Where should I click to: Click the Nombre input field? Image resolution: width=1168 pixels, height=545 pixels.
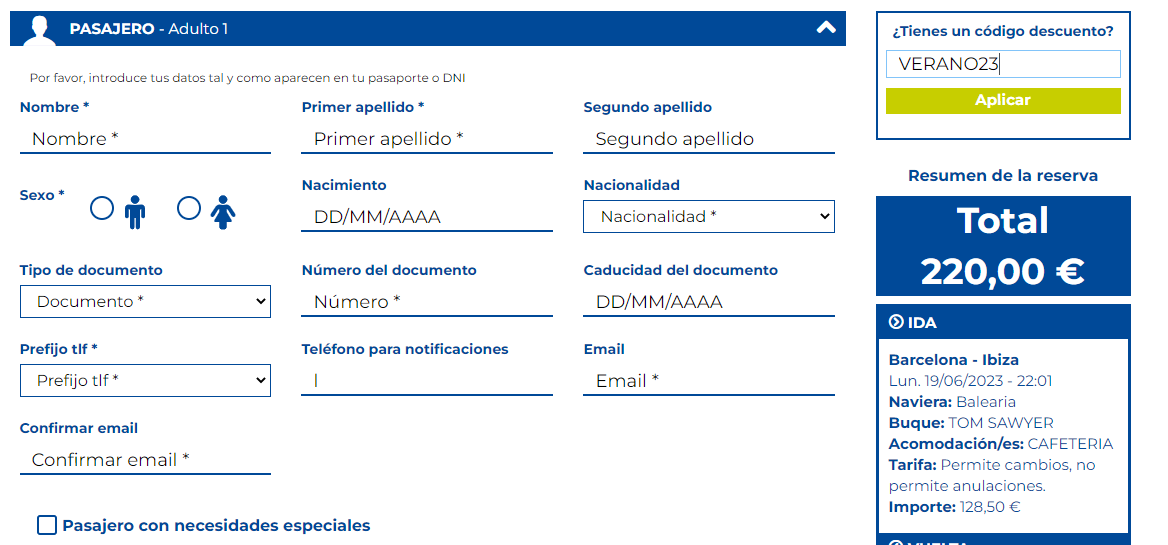[x=145, y=139]
